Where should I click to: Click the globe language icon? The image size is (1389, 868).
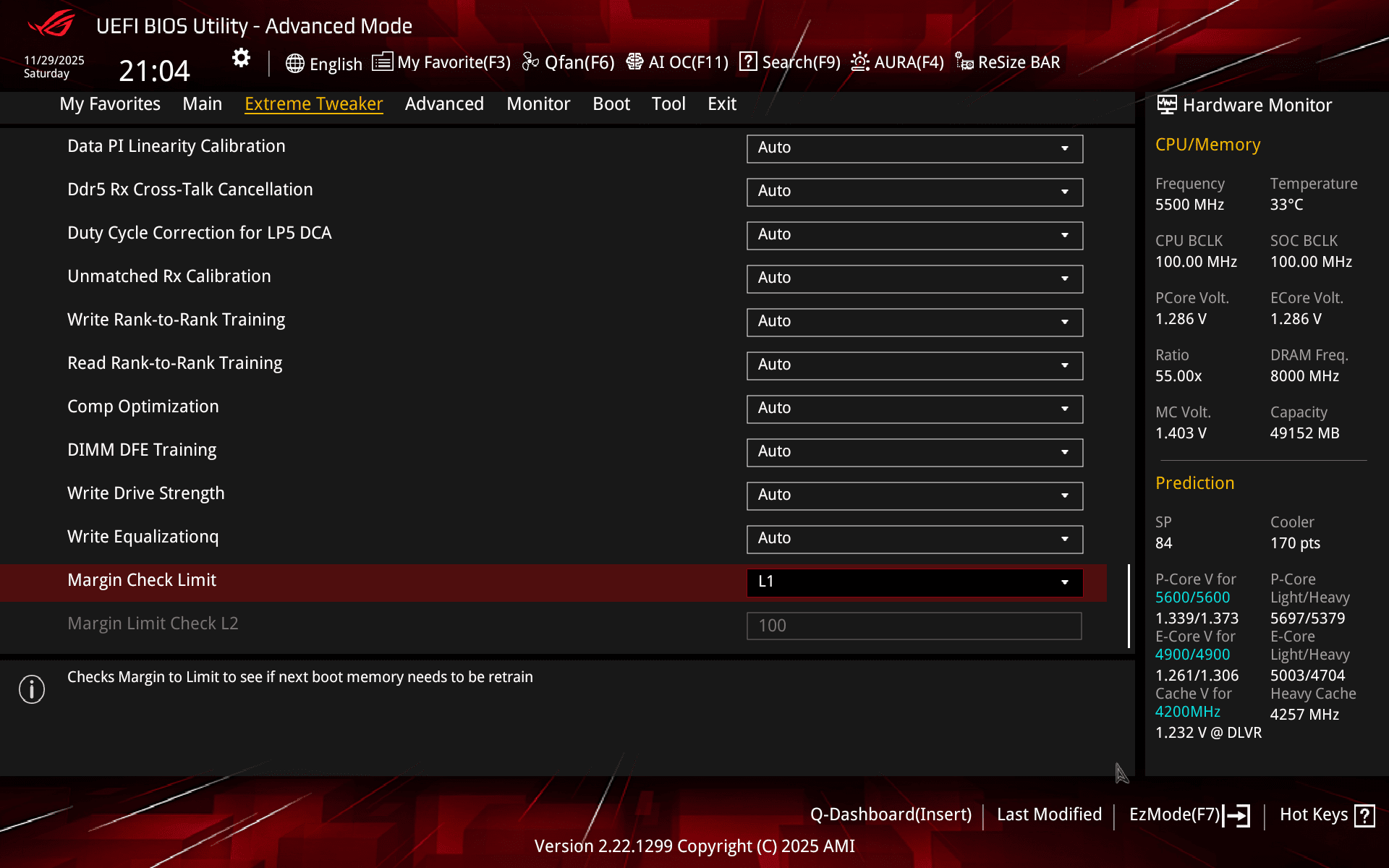point(294,64)
